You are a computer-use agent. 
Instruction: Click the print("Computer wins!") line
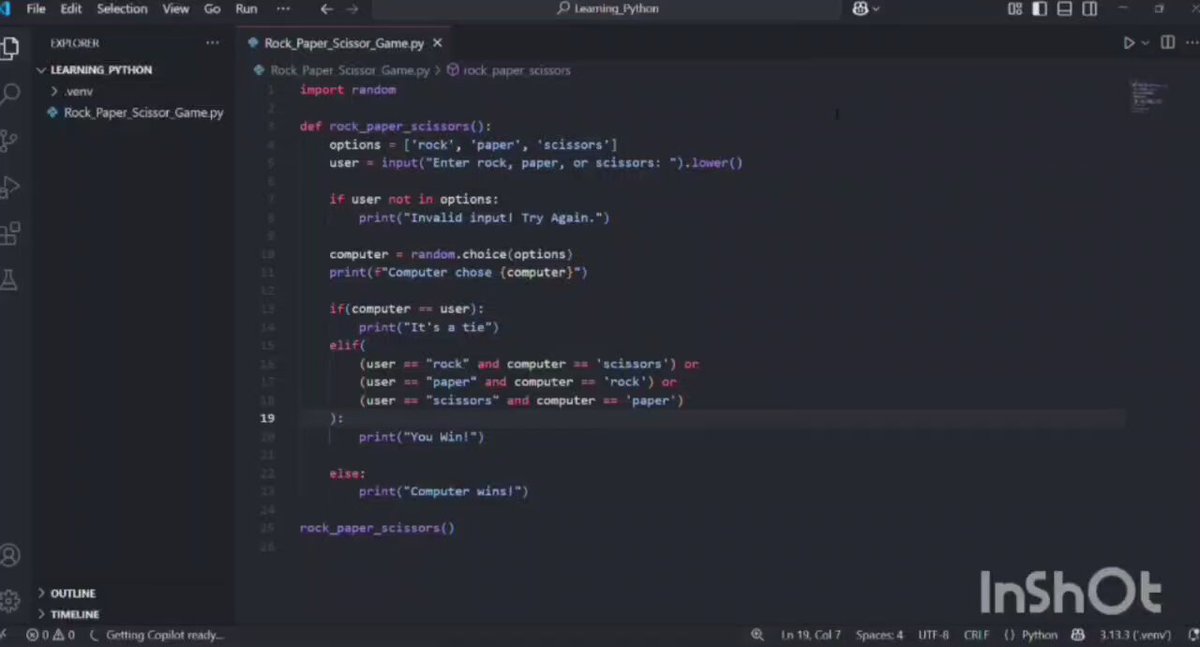[443, 491]
